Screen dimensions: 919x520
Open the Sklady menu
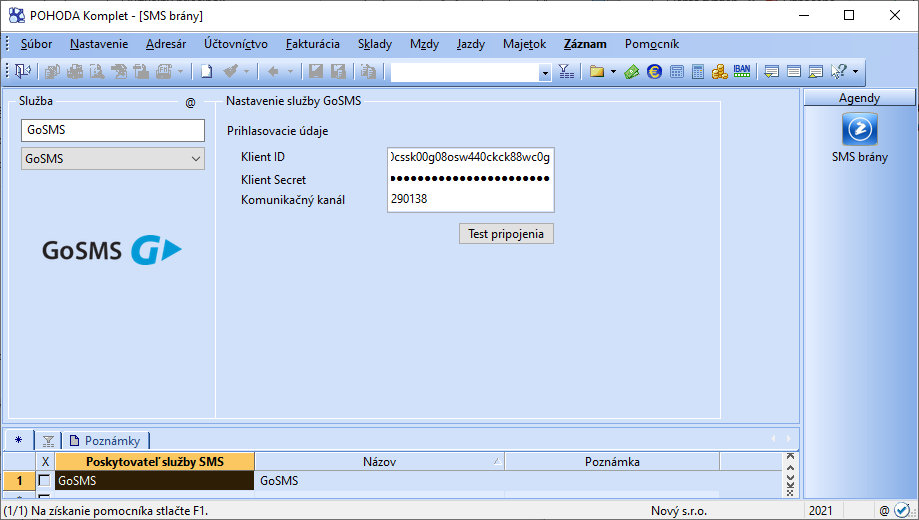tap(375, 44)
